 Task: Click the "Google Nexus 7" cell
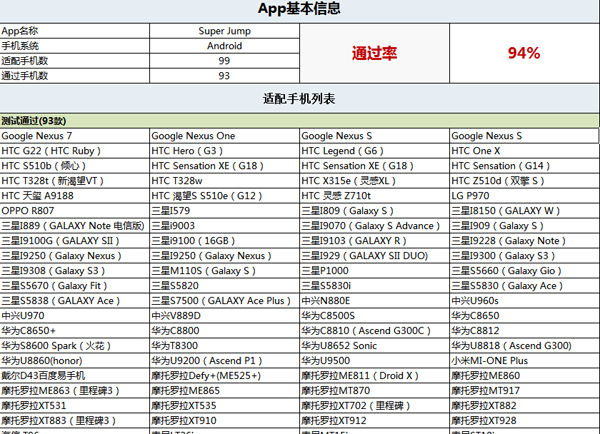(75, 136)
